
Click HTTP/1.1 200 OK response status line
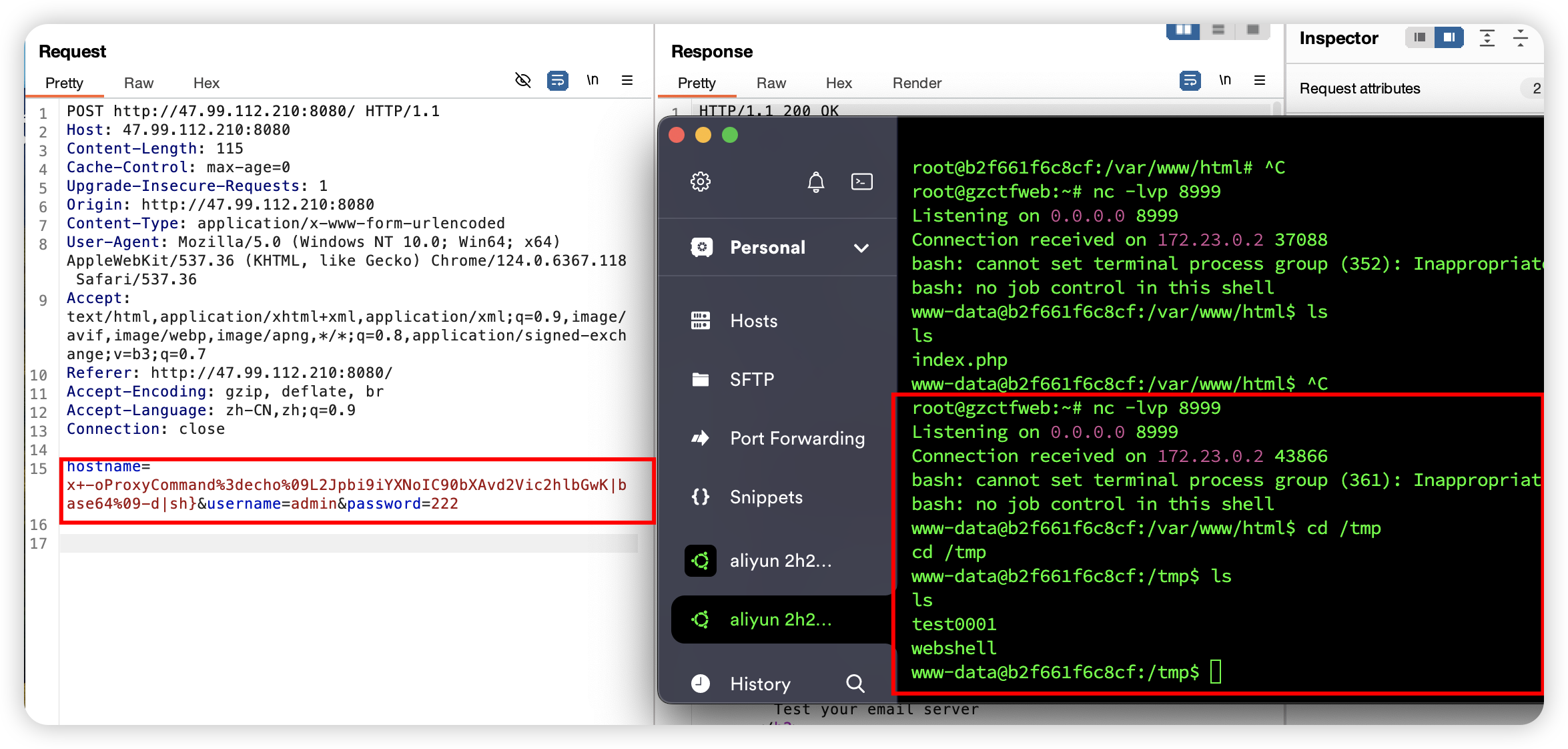point(769,110)
